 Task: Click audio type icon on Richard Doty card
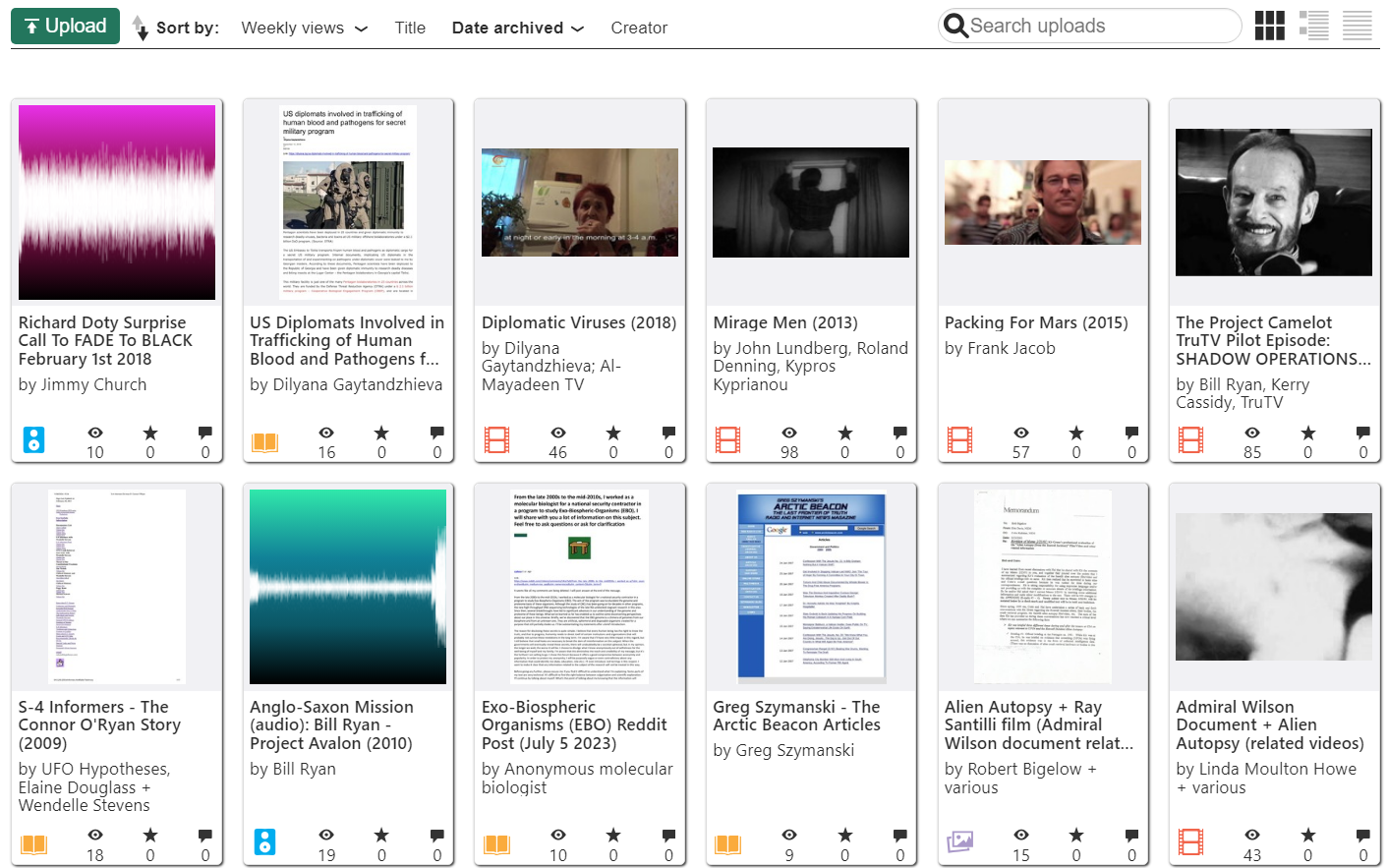click(x=33, y=439)
